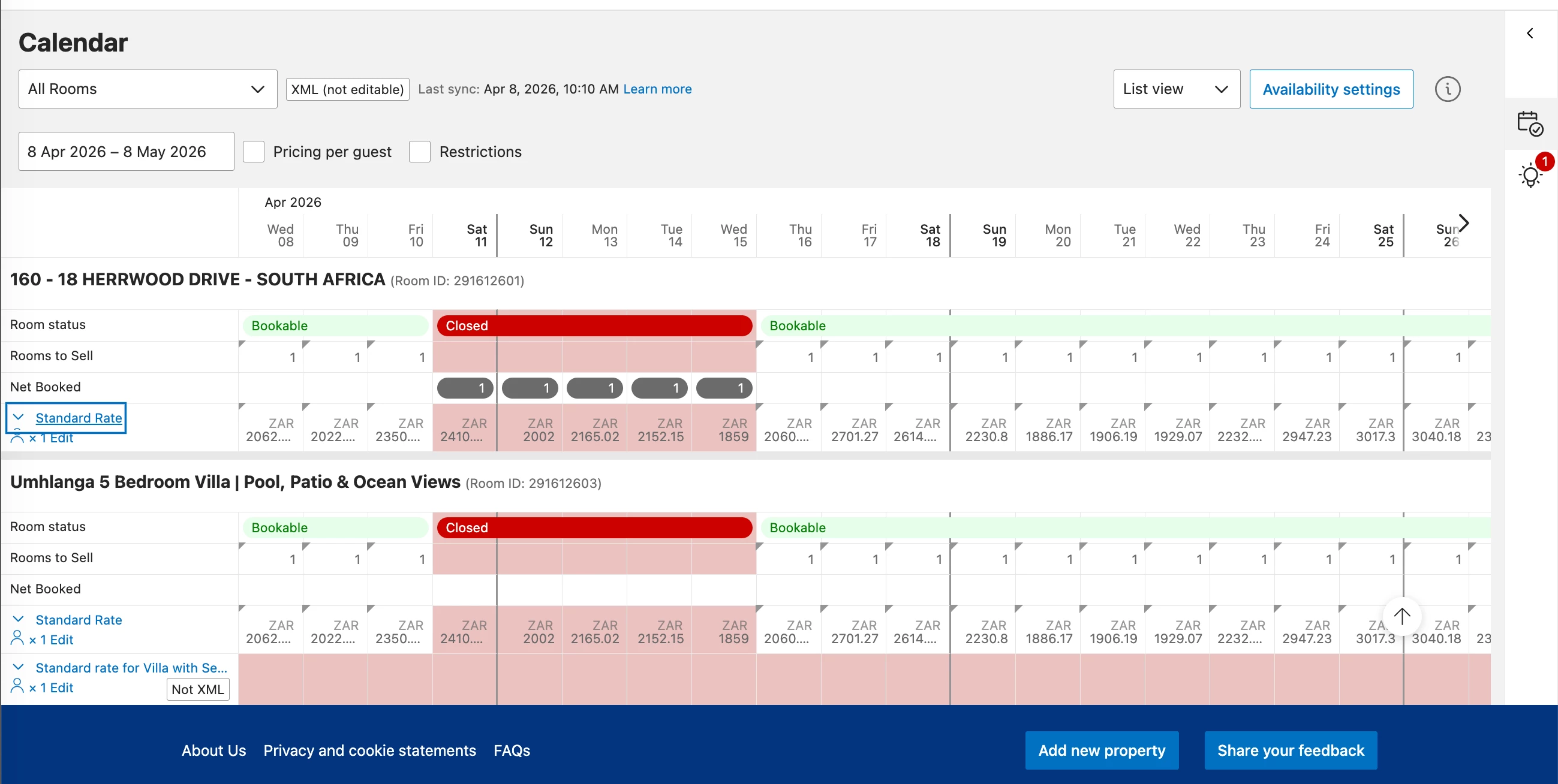1558x784 pixels.
Task: Toggle the Restrictions checkbox
Action: point(419,152)
